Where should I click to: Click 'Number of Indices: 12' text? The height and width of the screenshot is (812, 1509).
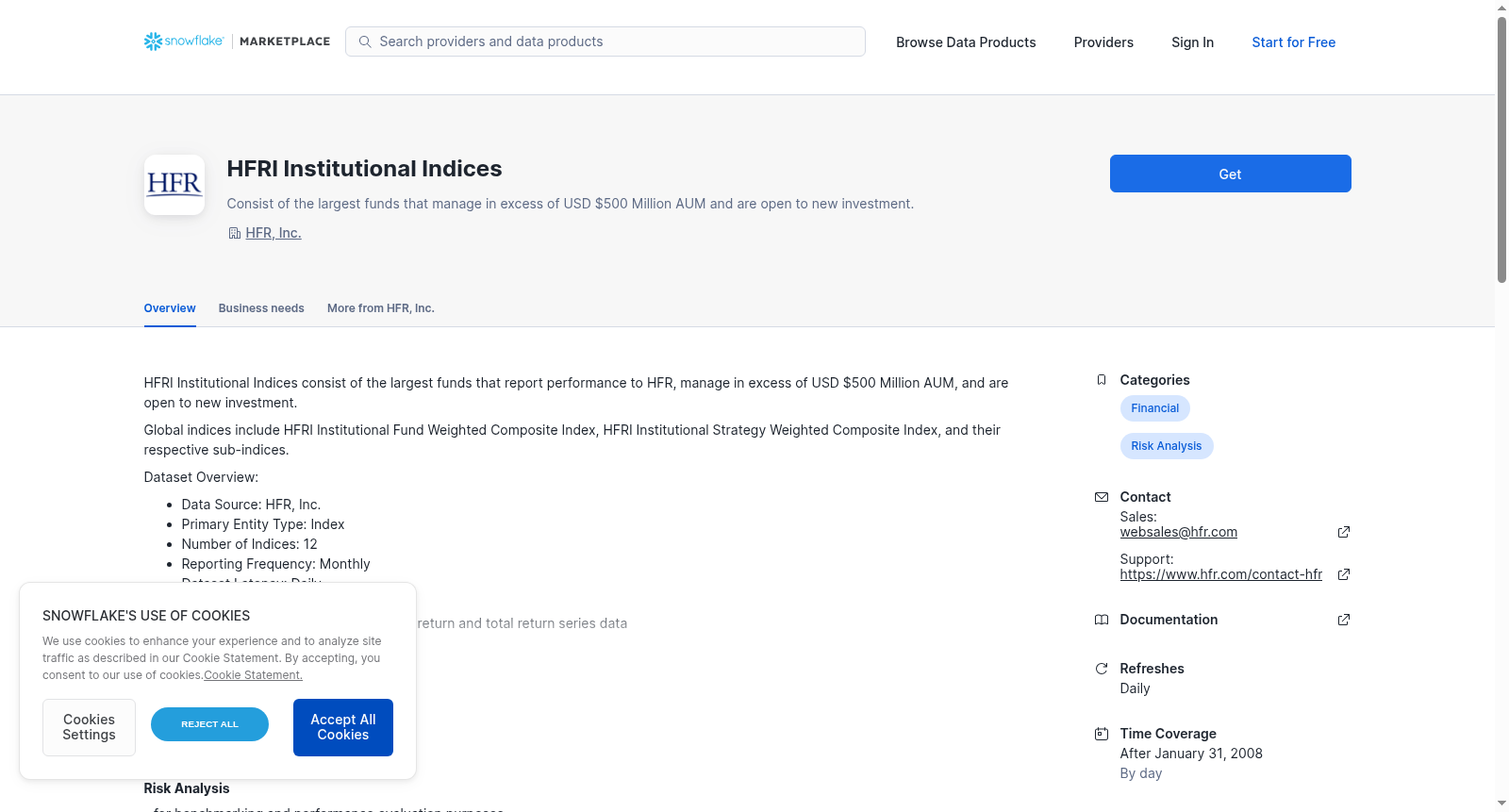click(249, 544)
